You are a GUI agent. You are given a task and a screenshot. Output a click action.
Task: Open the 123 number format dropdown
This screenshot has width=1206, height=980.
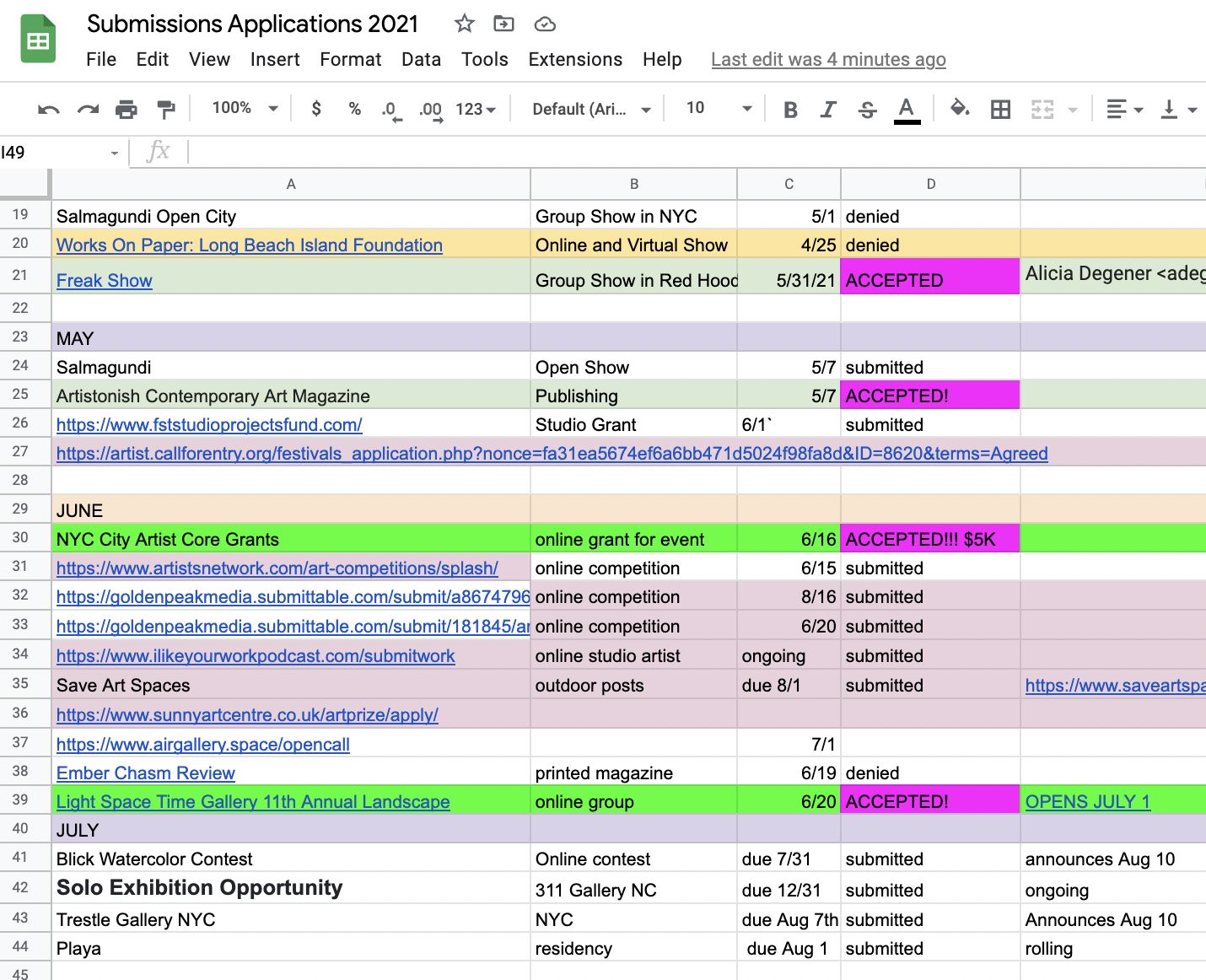[x=476, y=109]
